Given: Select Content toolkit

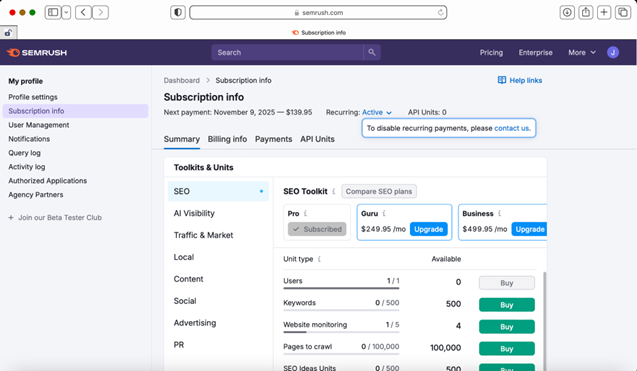Looking at the screenshot, I should tap(218, 279).
